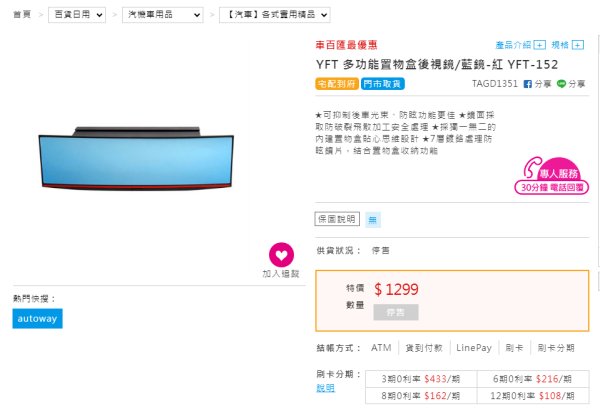The image size is (600, 411).
Task: Select ATM checkout method
Action: click(x=381, y=348)
